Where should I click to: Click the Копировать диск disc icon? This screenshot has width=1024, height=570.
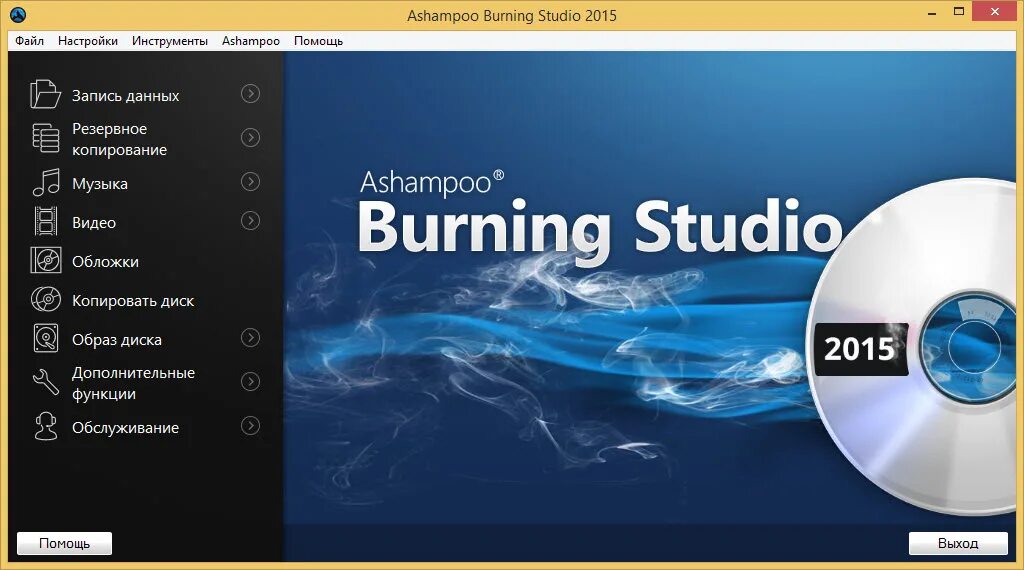point(46,300)
